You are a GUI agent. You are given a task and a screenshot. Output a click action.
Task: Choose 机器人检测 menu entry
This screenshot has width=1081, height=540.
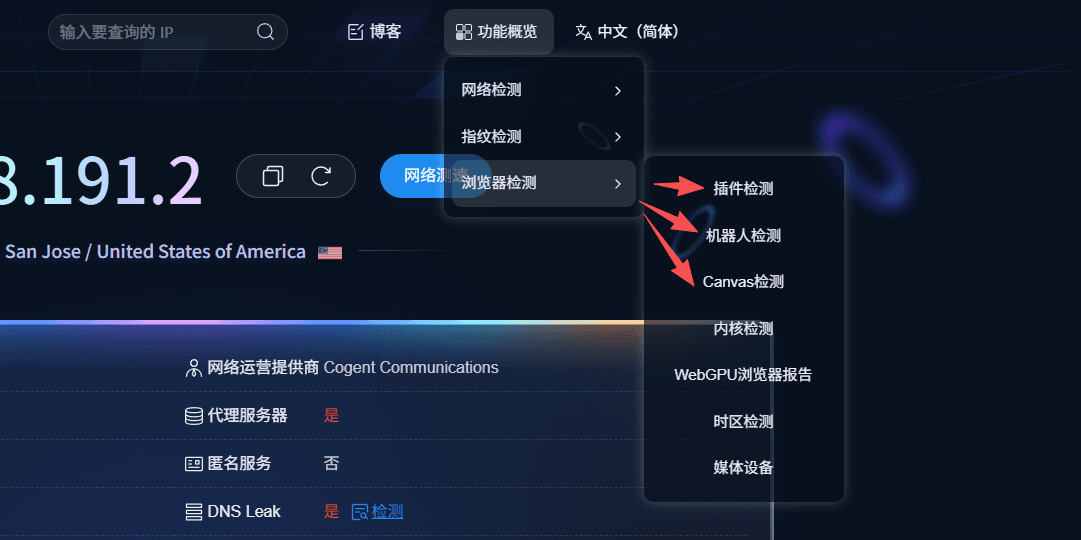point(743,235)
